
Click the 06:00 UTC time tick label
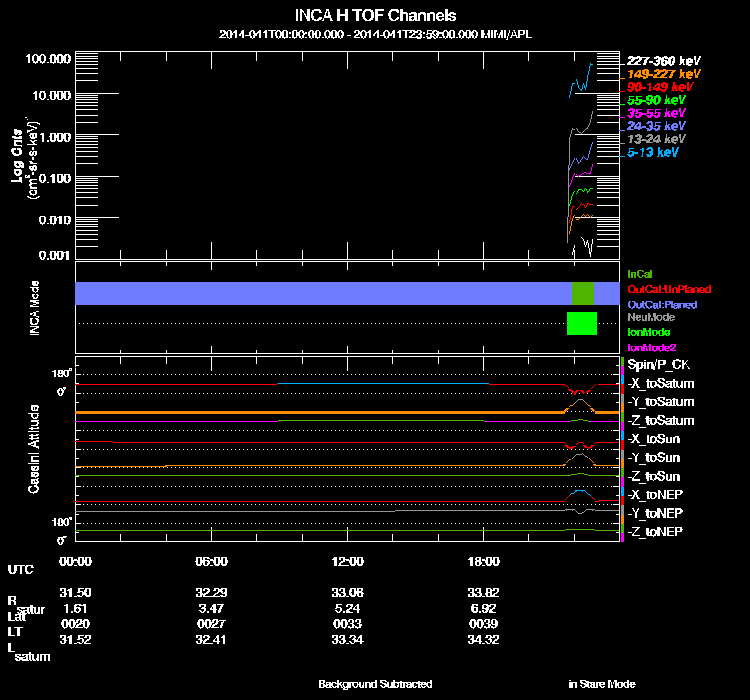click(212, 561)
